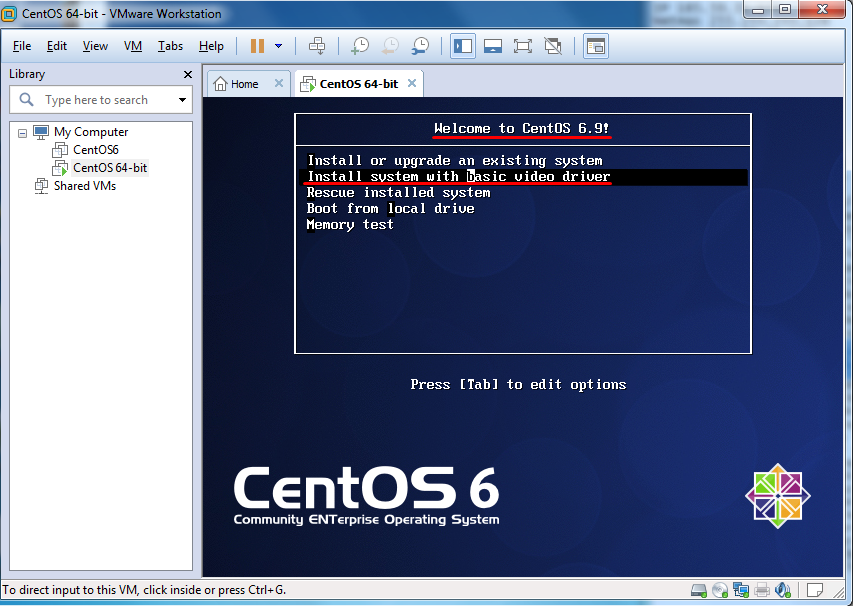853x606 pixels.
Task: Close the Library panel
Action: [188, 74]
